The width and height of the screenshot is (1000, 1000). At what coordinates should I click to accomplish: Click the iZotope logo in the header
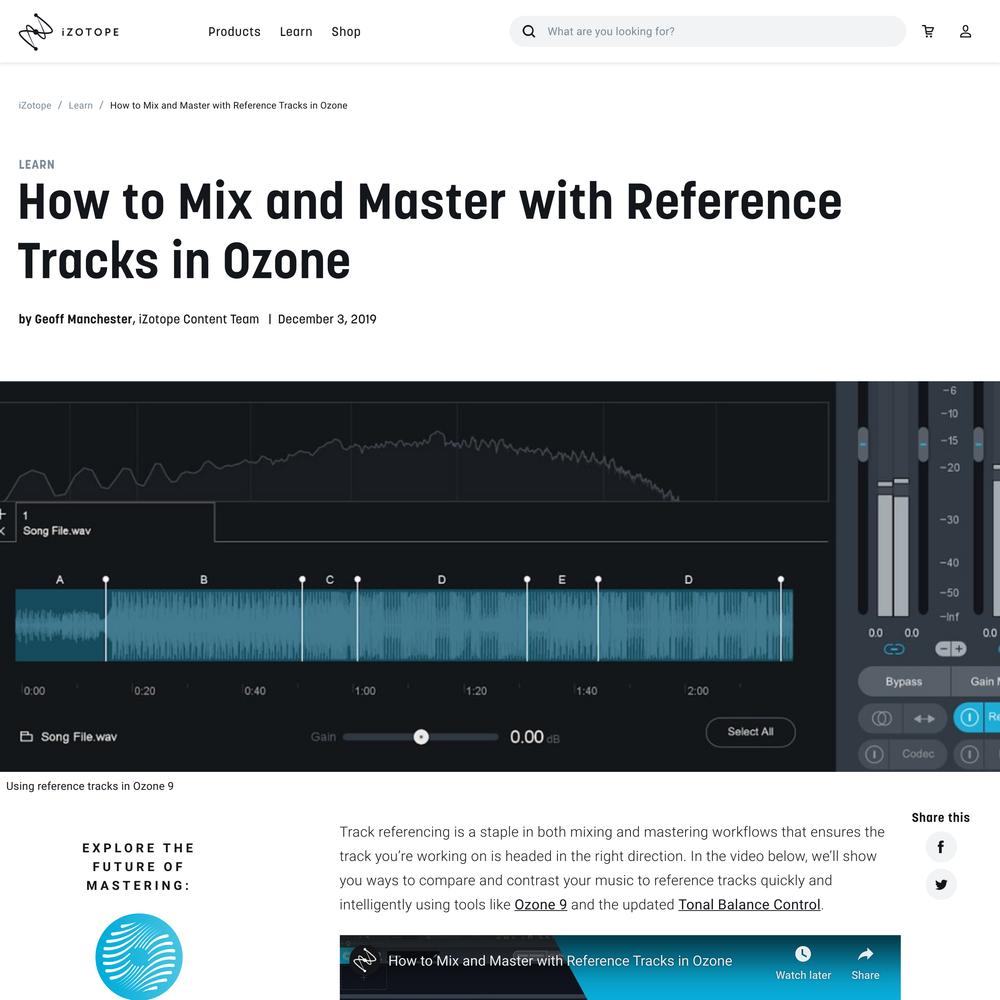coord(69,32)
